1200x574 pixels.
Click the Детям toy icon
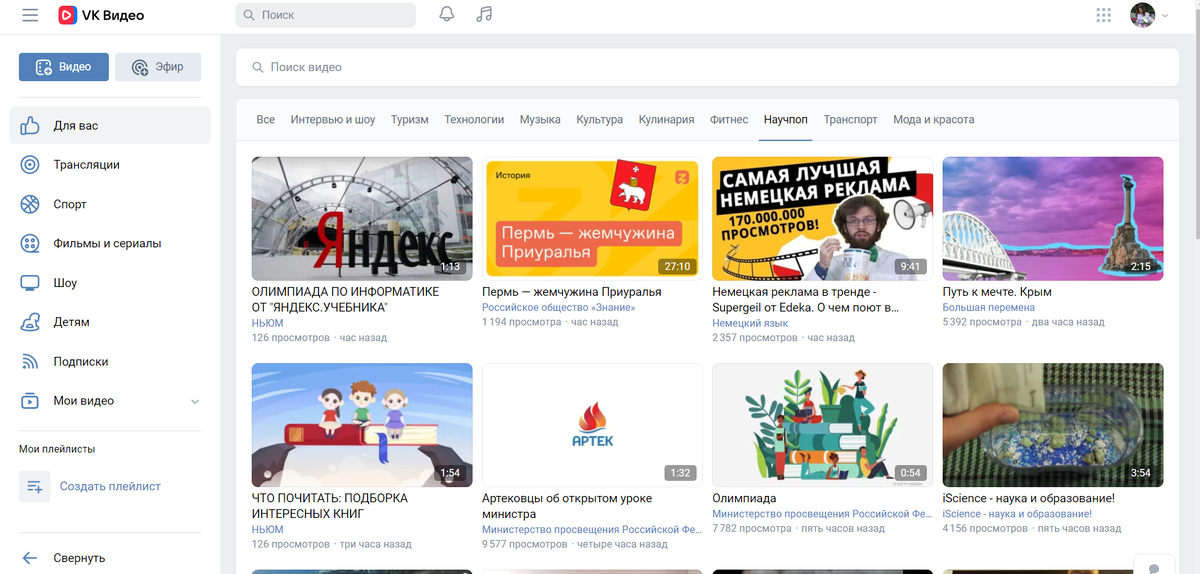30,322
